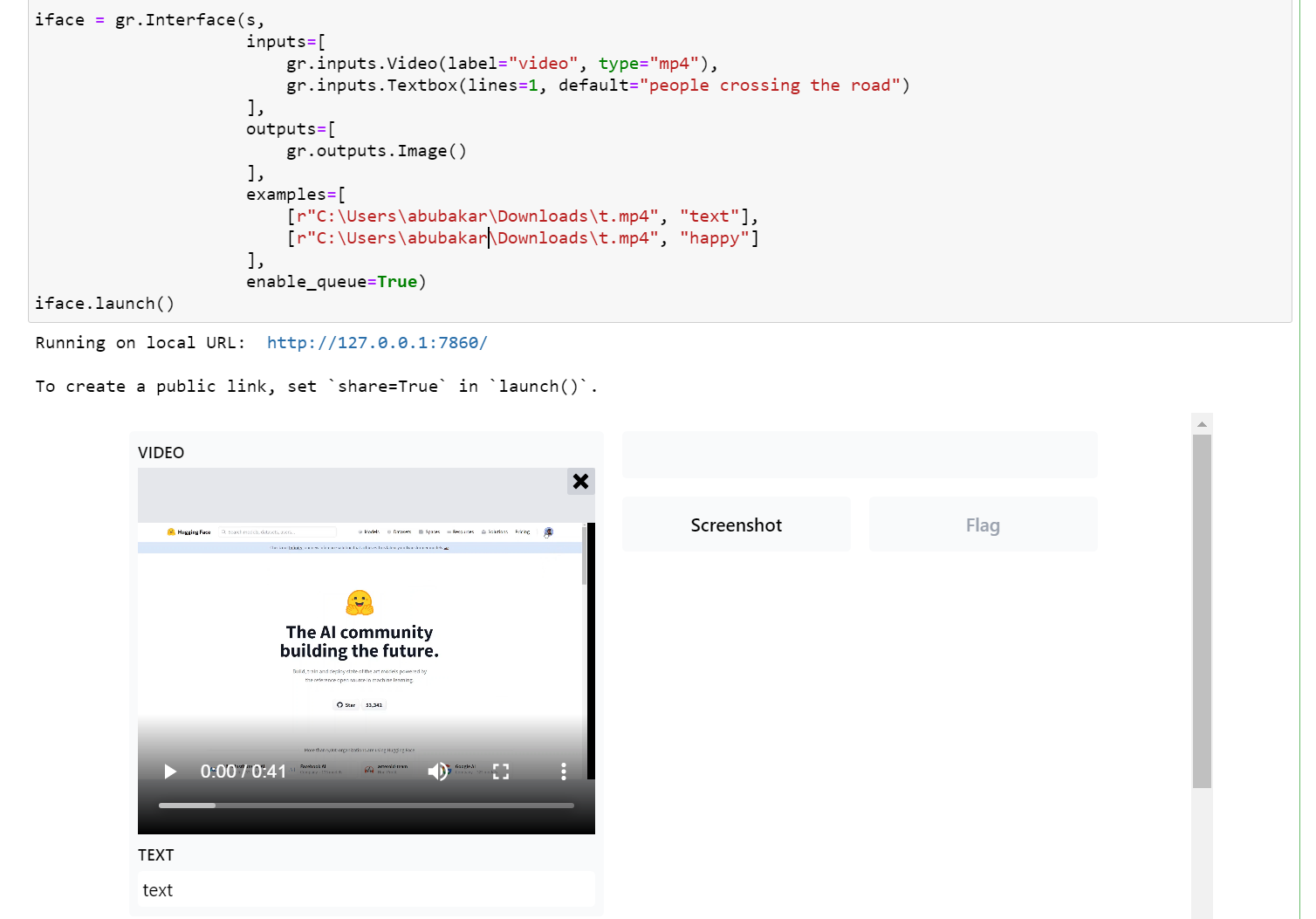
Task: Select Datasets in the navbar
Action: 401,532
